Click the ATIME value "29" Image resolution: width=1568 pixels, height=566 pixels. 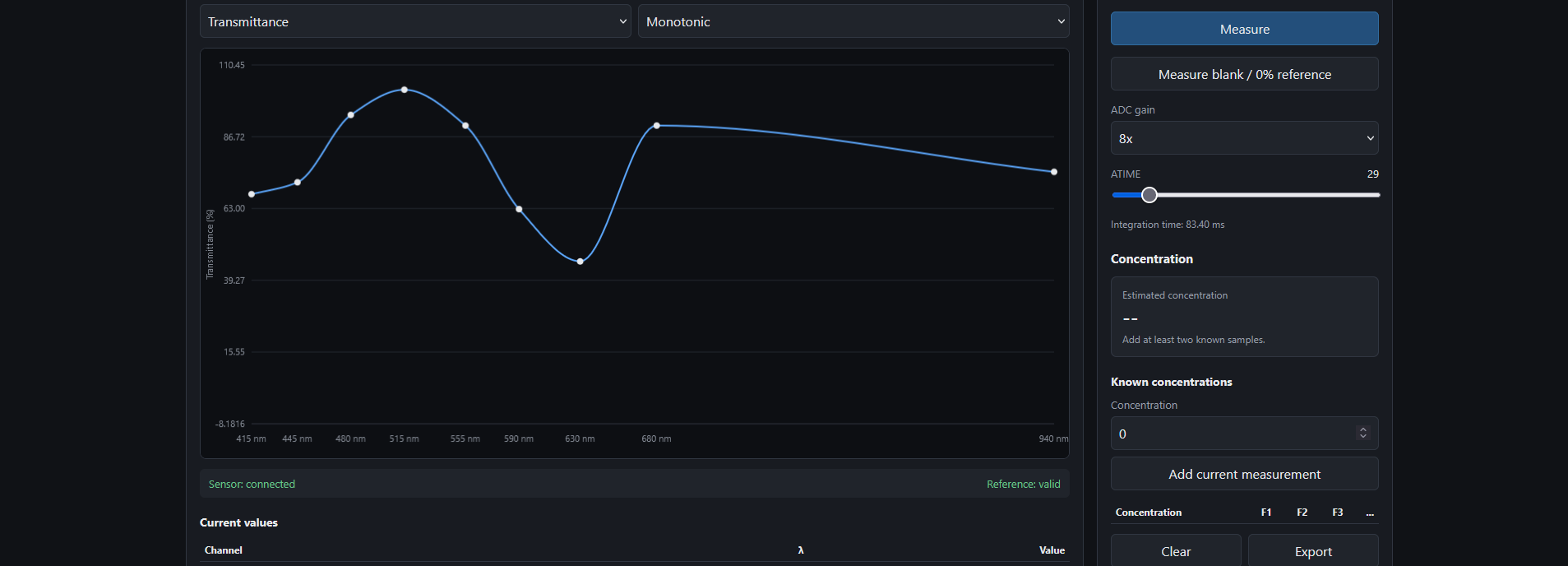click(x=1373, y=174)
